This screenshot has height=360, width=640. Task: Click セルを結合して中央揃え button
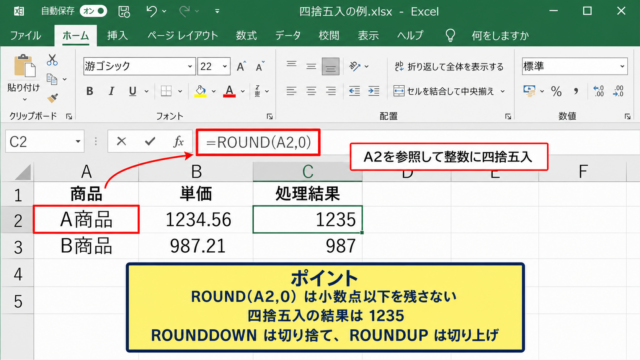444,91
